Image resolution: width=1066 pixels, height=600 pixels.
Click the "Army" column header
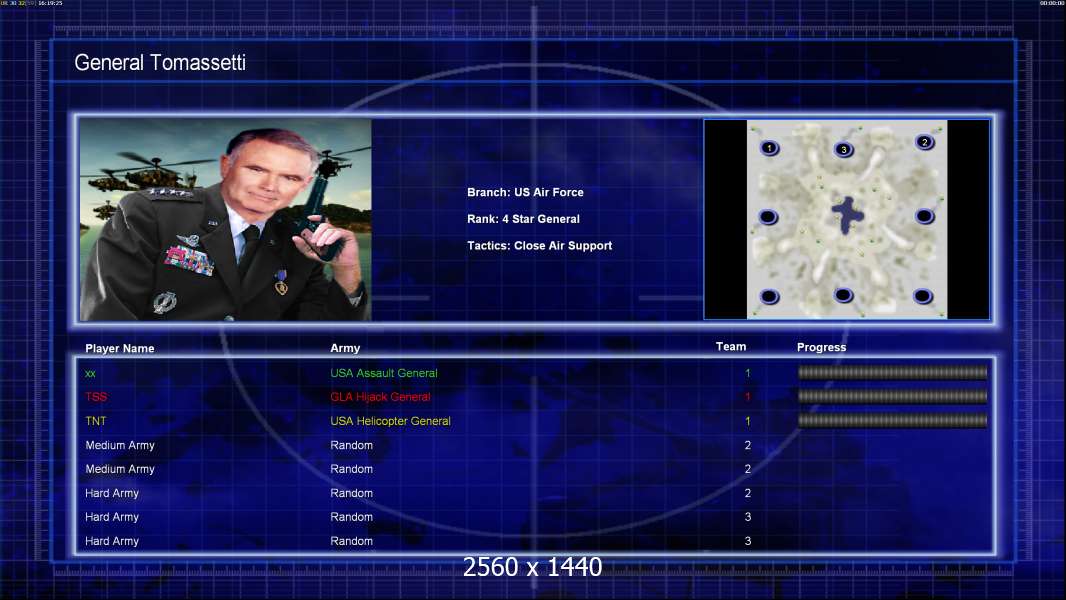[x=345, y=348]
